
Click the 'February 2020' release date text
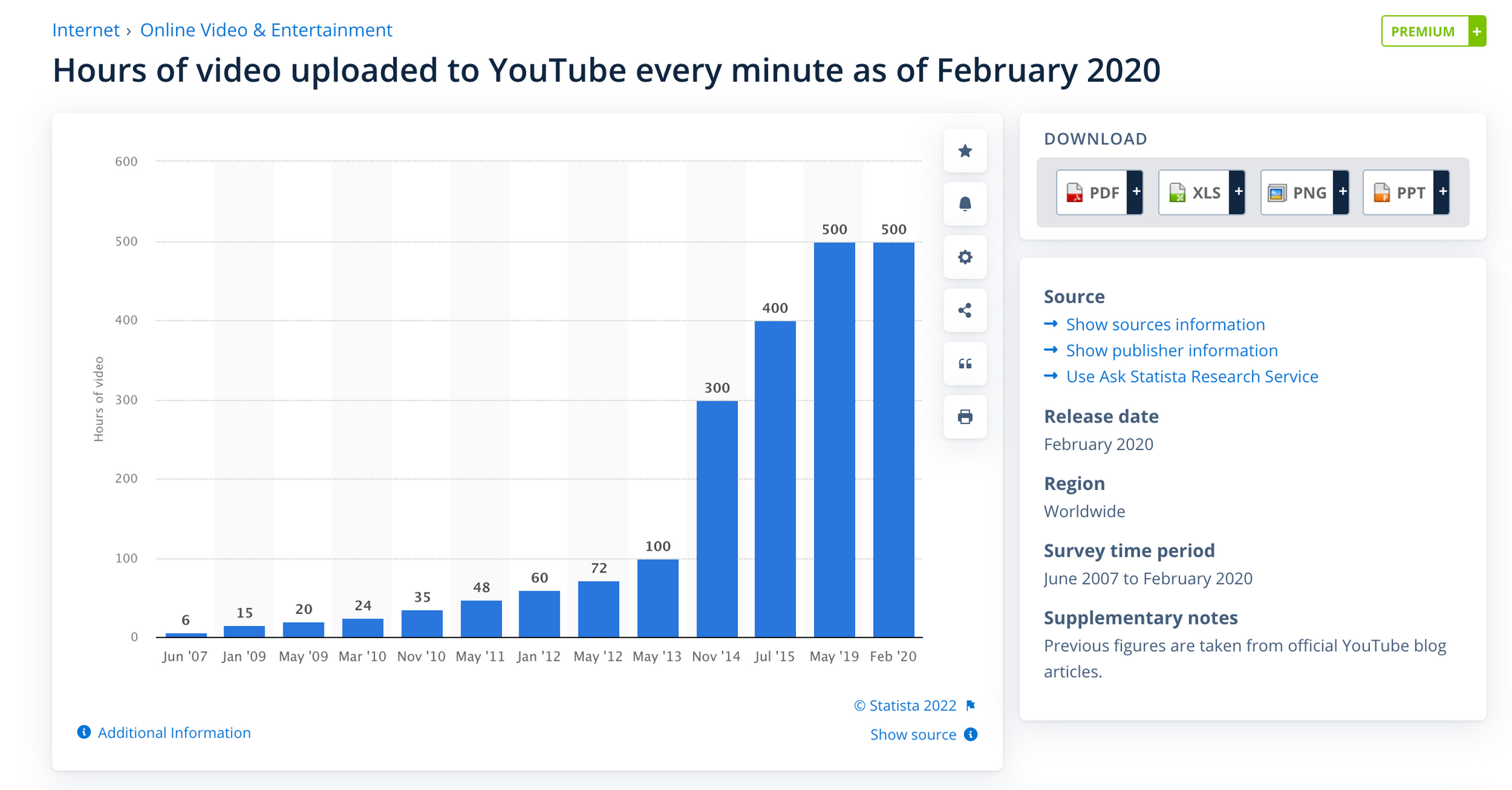pyautogui.click(x=1098, y=445)
